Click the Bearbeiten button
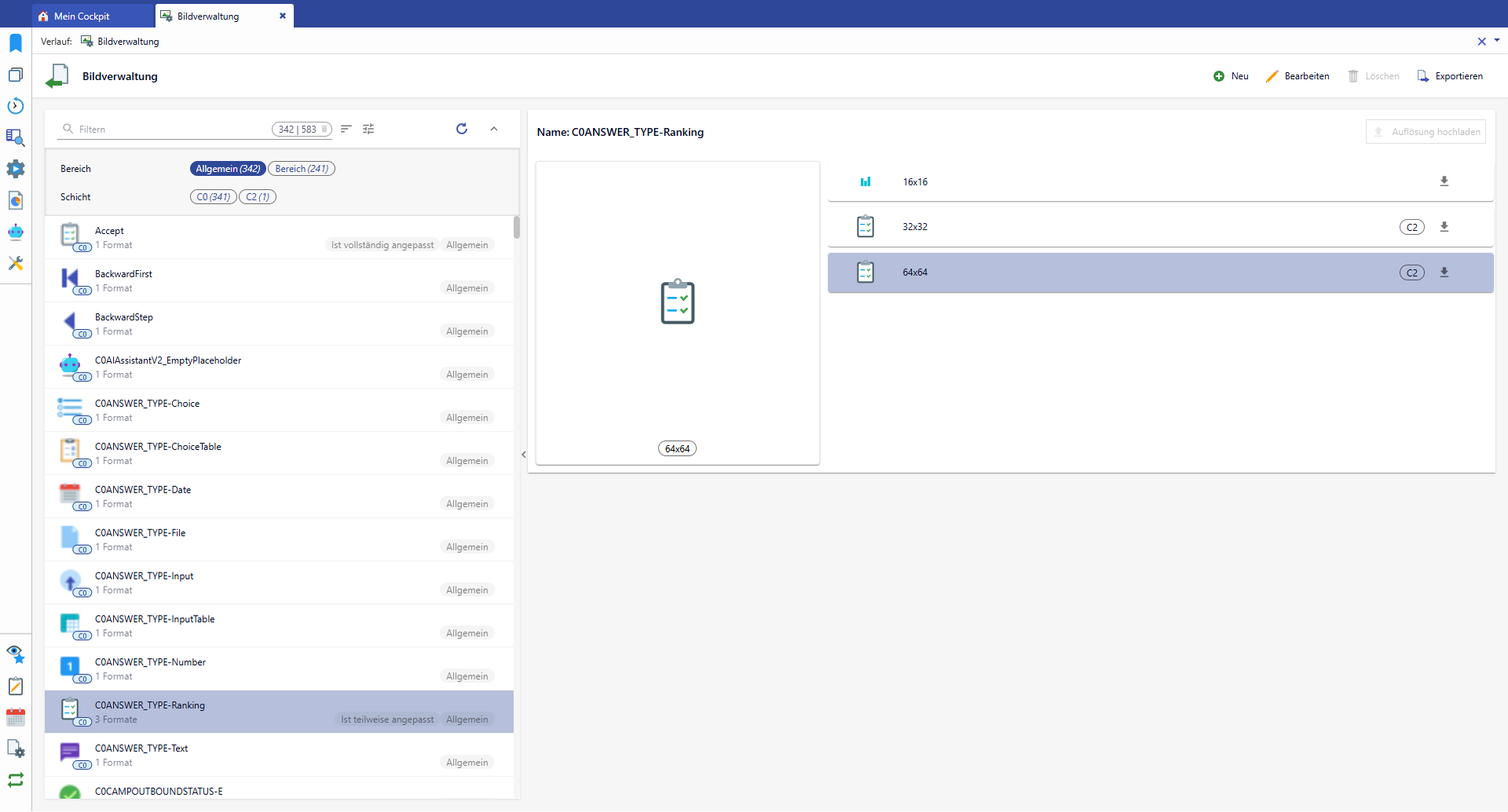This screenshot has width=1508, height=812. point(1298,76)
